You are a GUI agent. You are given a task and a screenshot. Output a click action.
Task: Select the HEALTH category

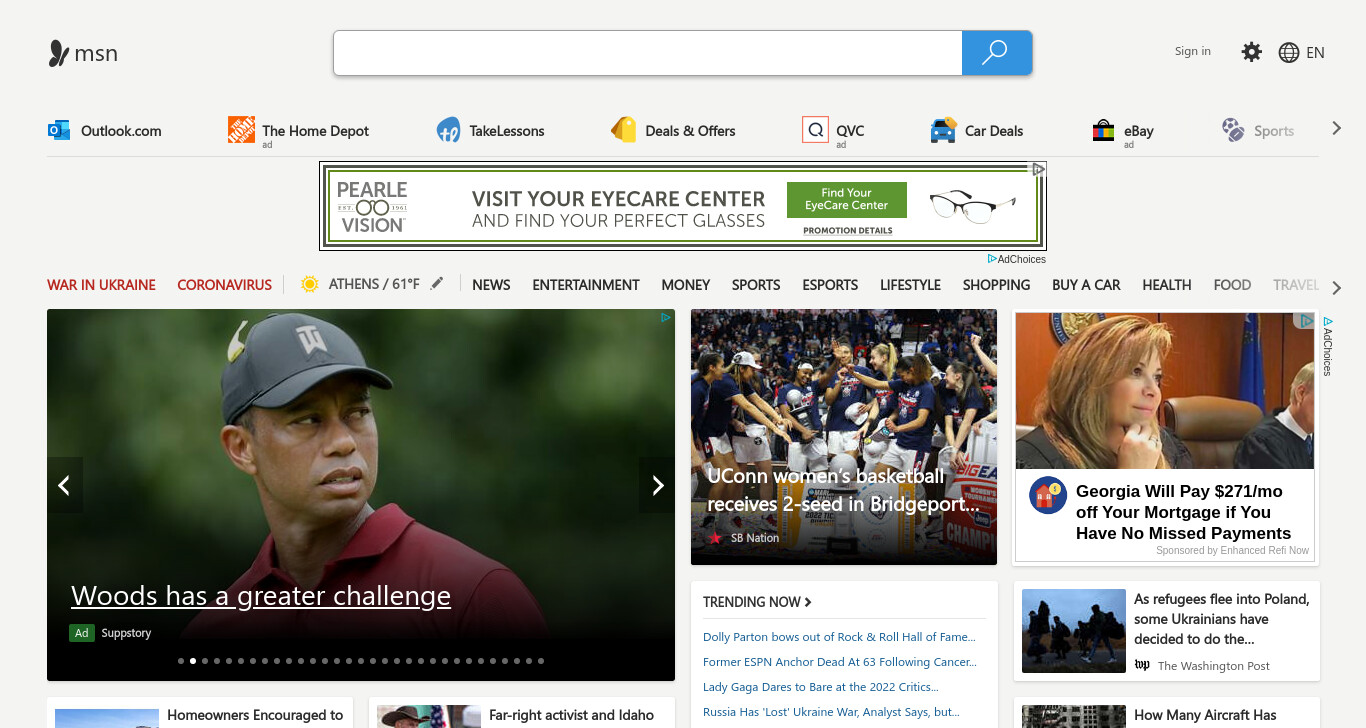[x=1167, y=285]
